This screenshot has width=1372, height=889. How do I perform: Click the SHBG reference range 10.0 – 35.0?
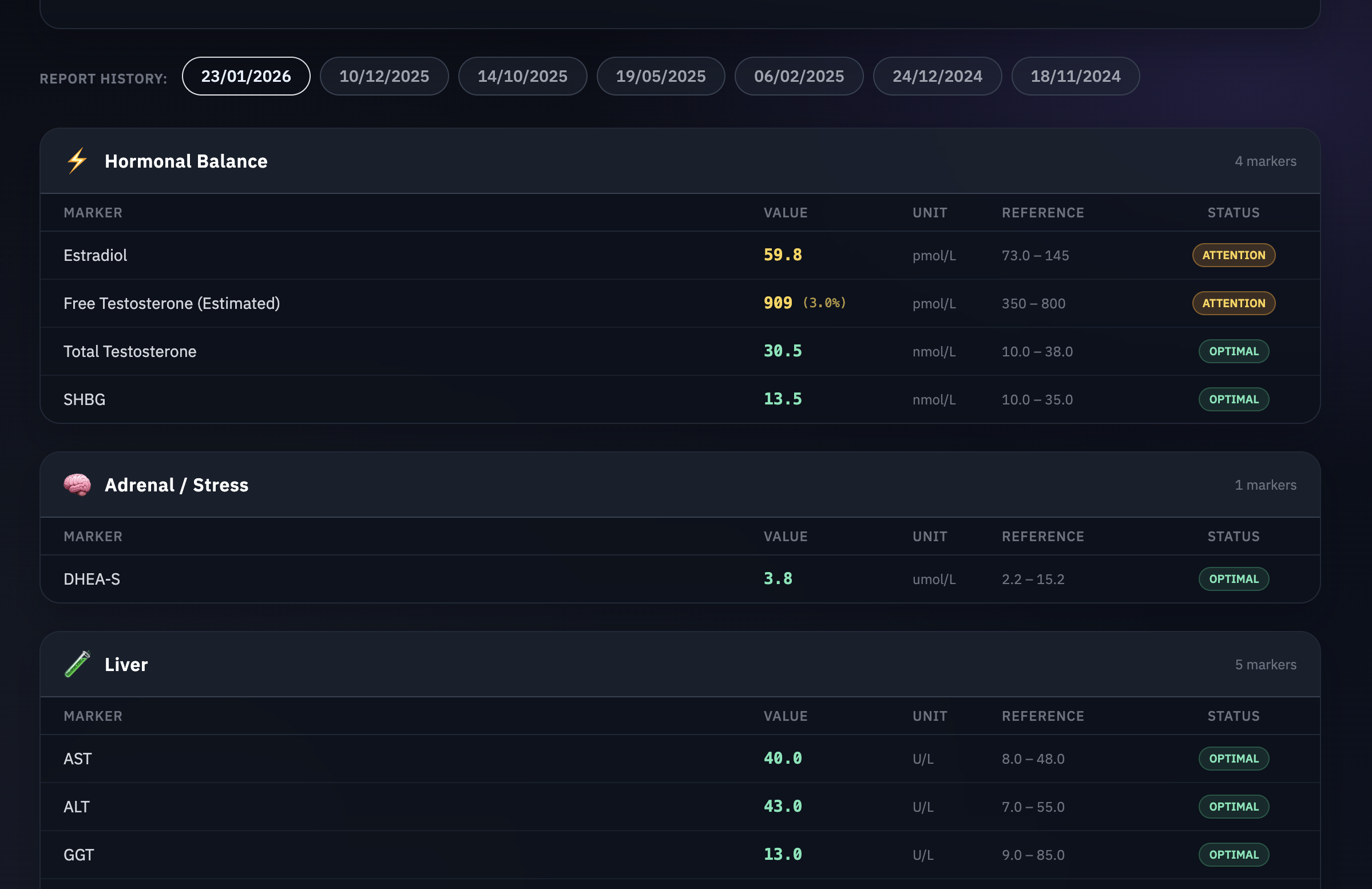tap(1037, 399)
